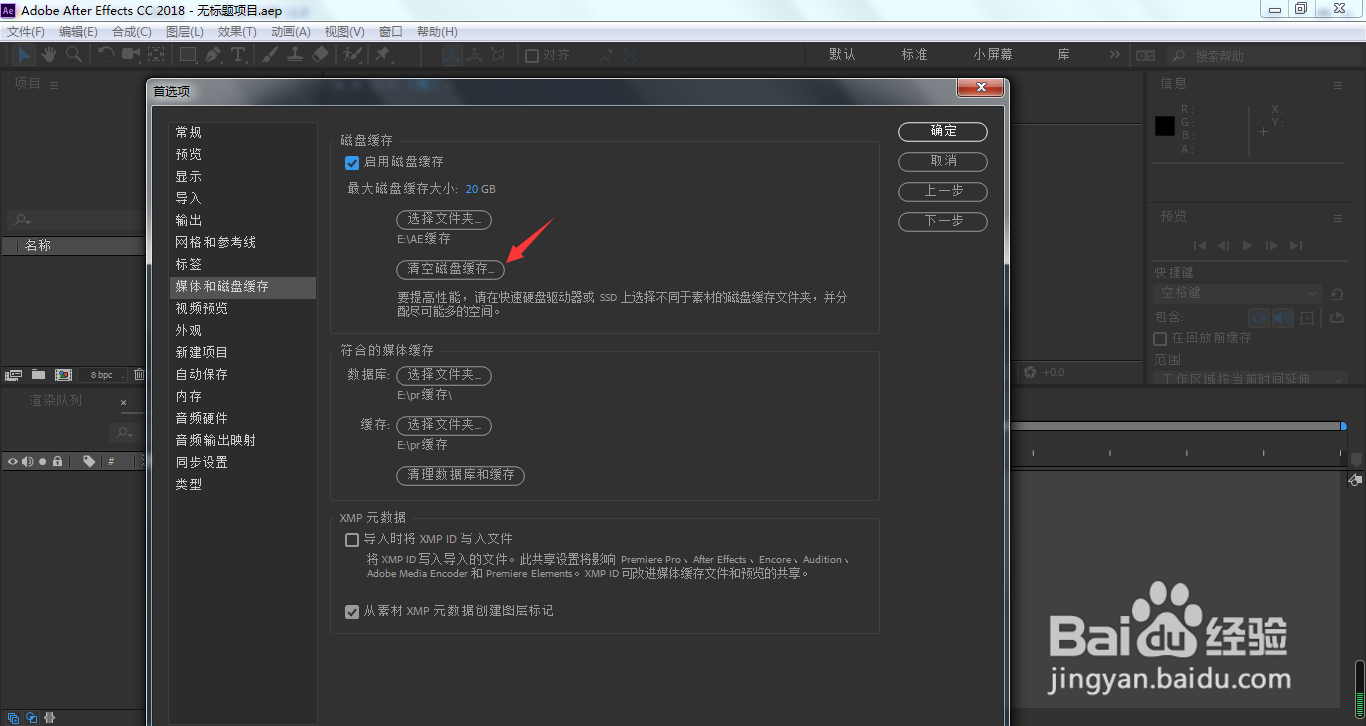Viewport: 1366px width, 726px height.
Task: Select the Horizontal Type tool
Action: (238, 54)
